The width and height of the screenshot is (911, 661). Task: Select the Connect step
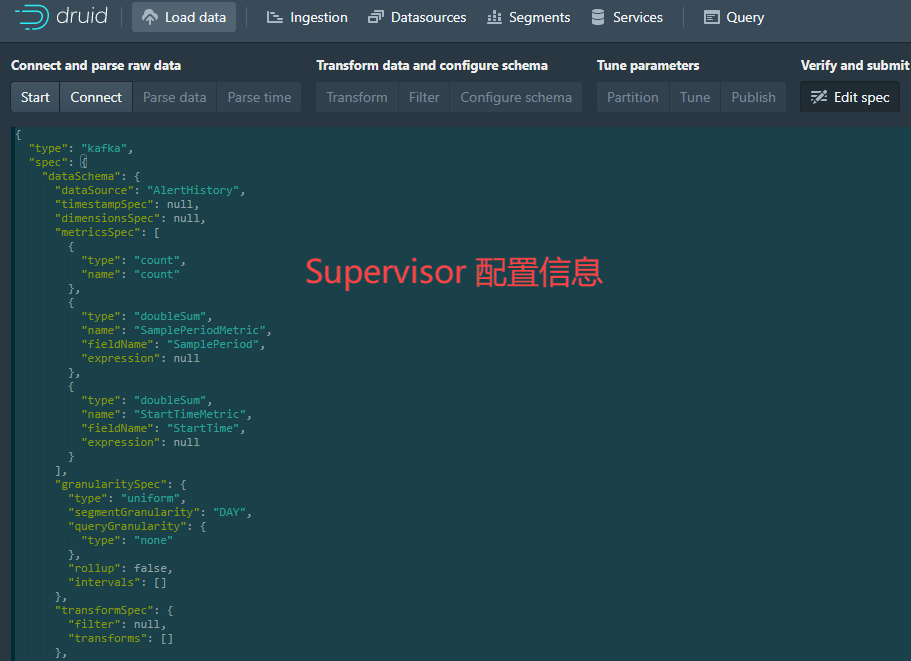96,97
